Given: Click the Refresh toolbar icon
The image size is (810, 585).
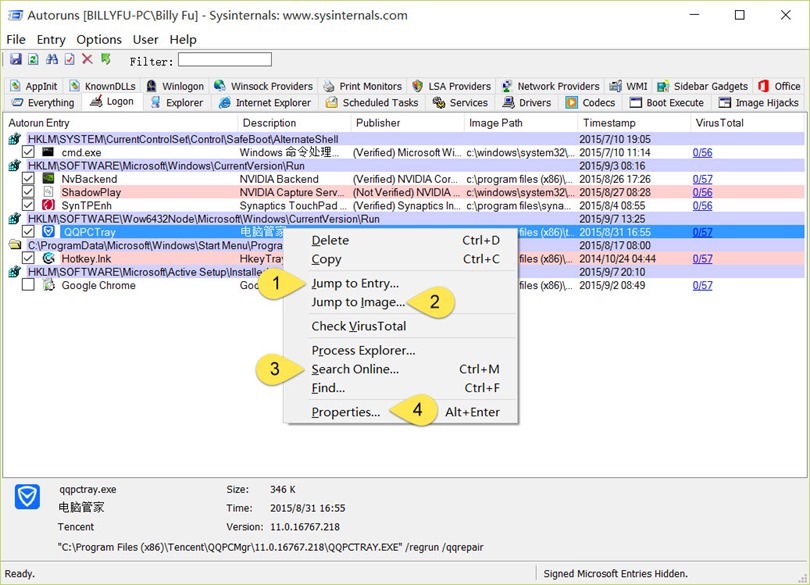Looking at the screenshot, I should point(33,59).
